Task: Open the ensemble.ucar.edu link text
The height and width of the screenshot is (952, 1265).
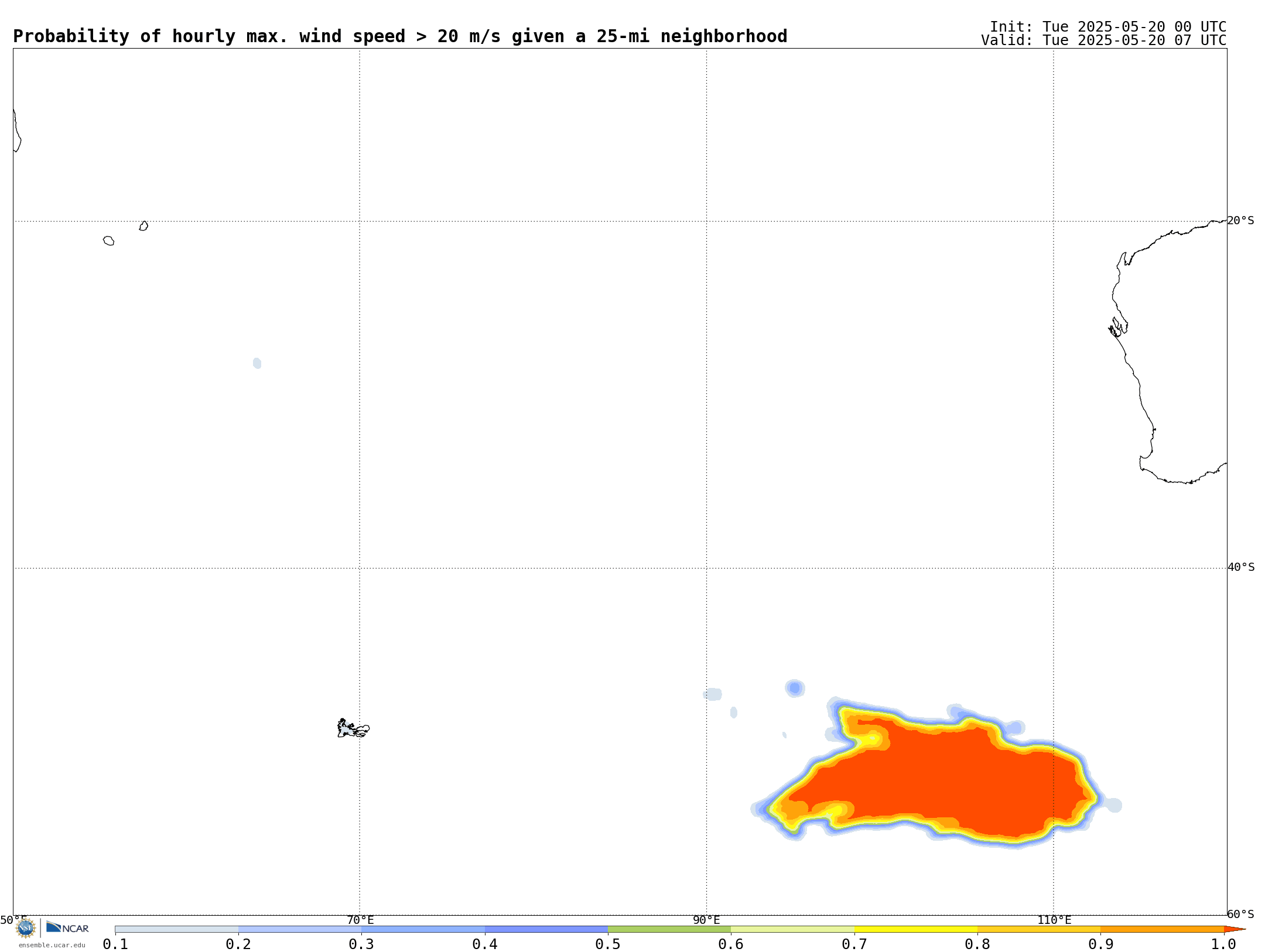Action: (52, 945)
